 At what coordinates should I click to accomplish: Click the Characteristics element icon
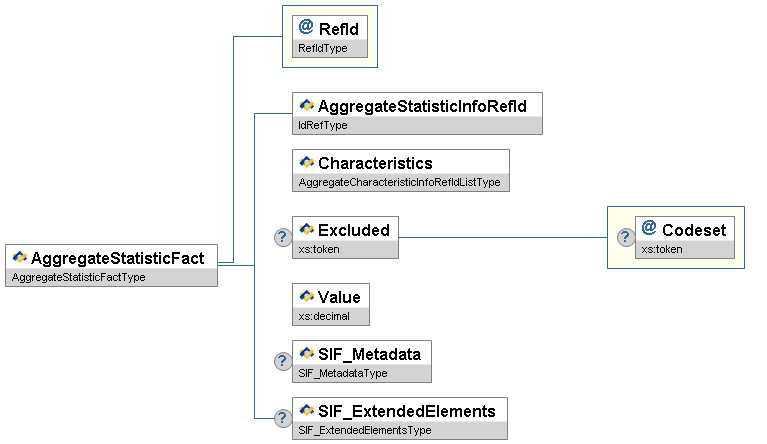307,162
